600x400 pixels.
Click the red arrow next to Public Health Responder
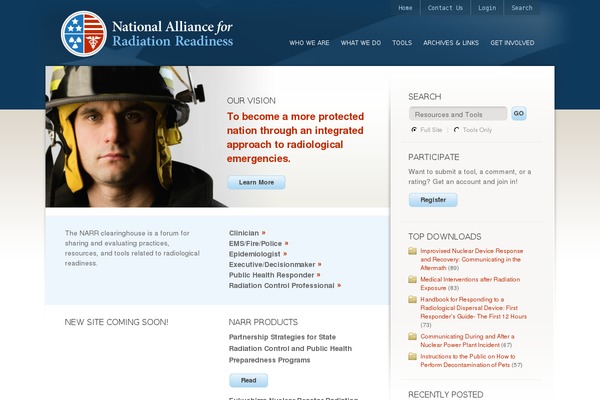[x=318, y=275]
